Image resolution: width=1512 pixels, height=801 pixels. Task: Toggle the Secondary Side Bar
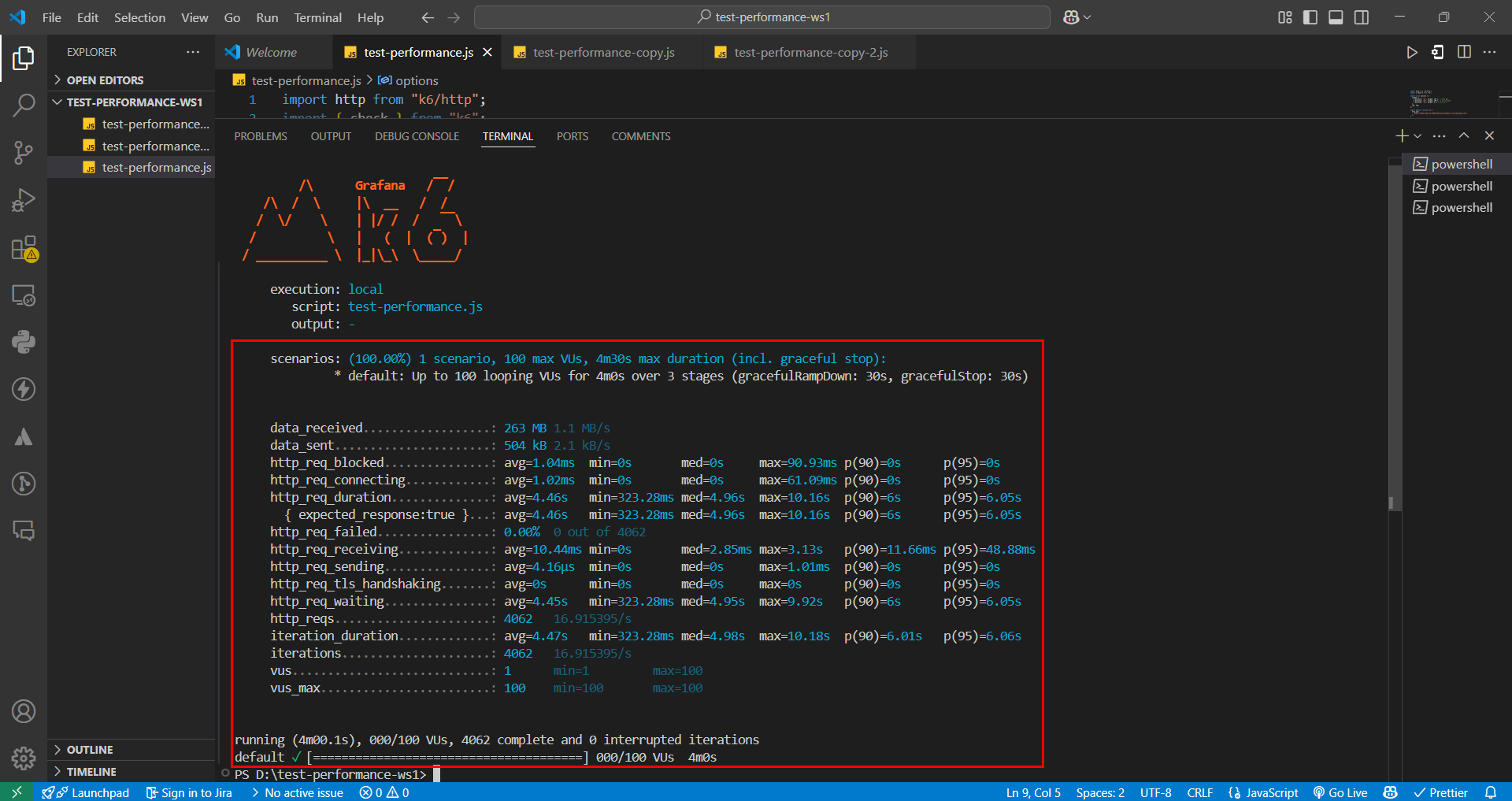[x=1362, y=17]
